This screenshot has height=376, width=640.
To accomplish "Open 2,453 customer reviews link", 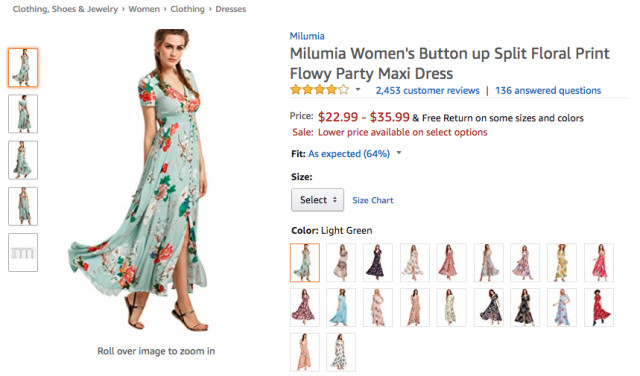I will pos(427,90).
